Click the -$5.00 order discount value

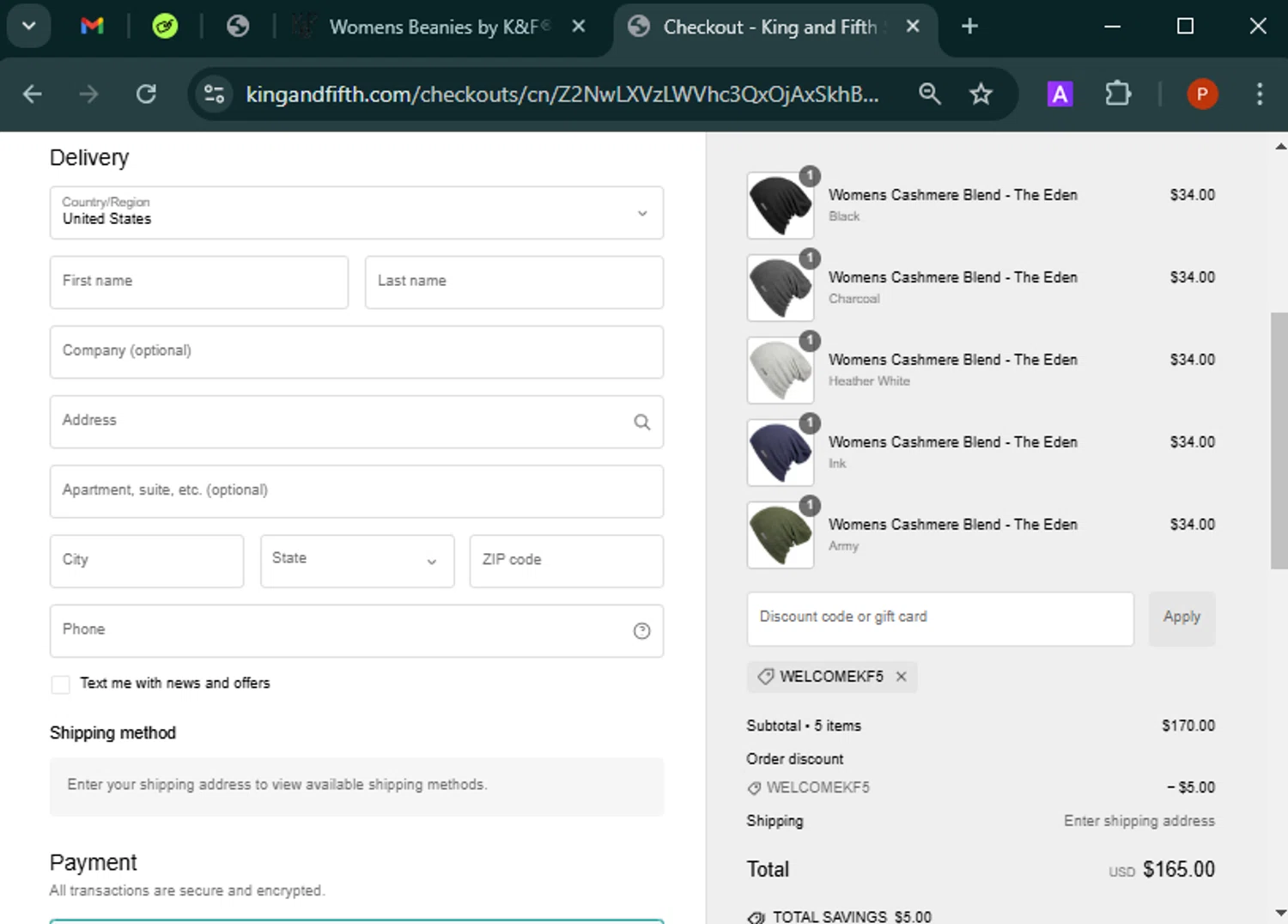point(1191,787)
